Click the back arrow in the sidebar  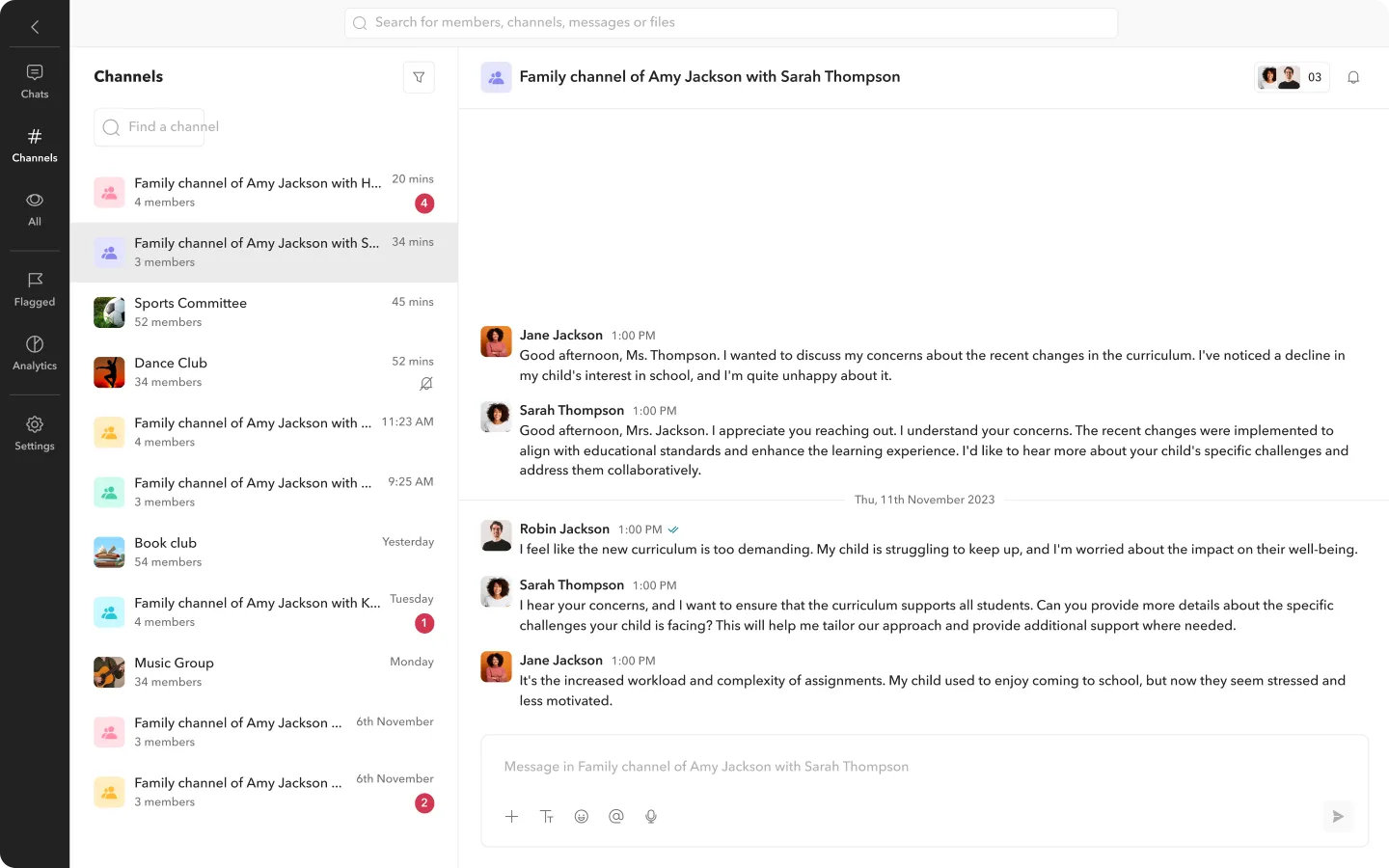pyautogui.click(x=35, y=27)
